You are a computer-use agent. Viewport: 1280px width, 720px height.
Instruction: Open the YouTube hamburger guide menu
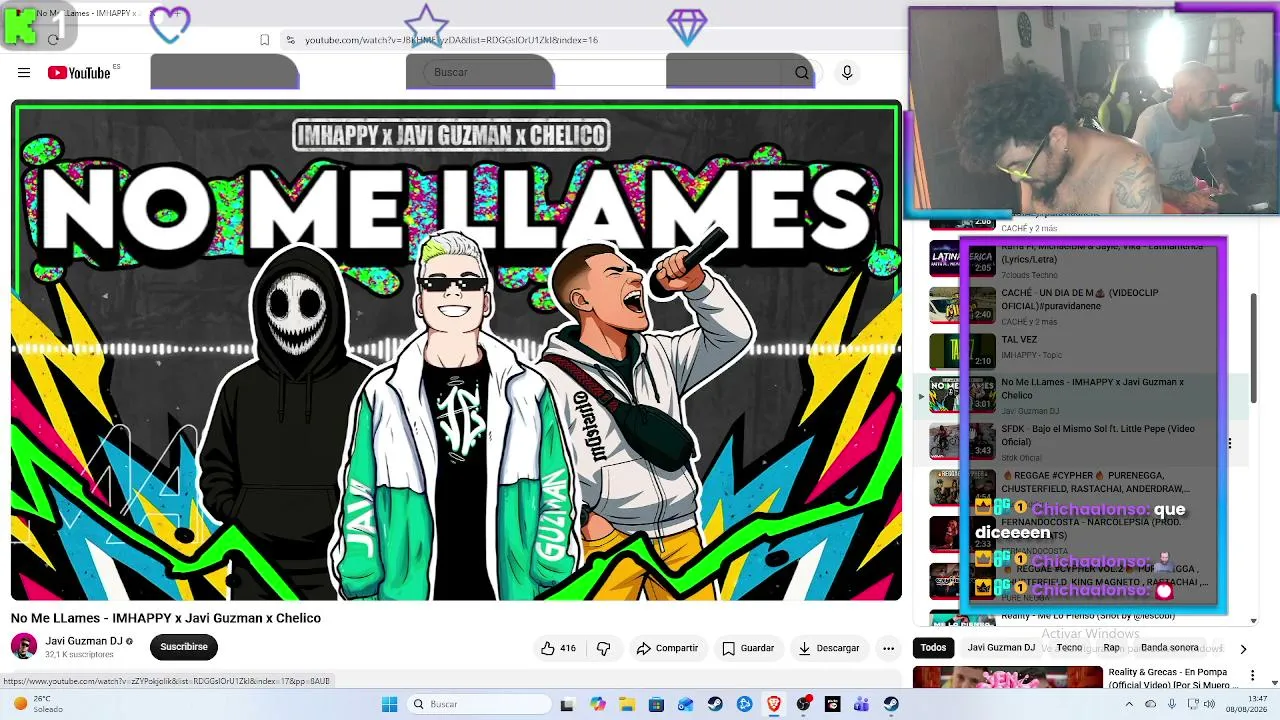24,72
